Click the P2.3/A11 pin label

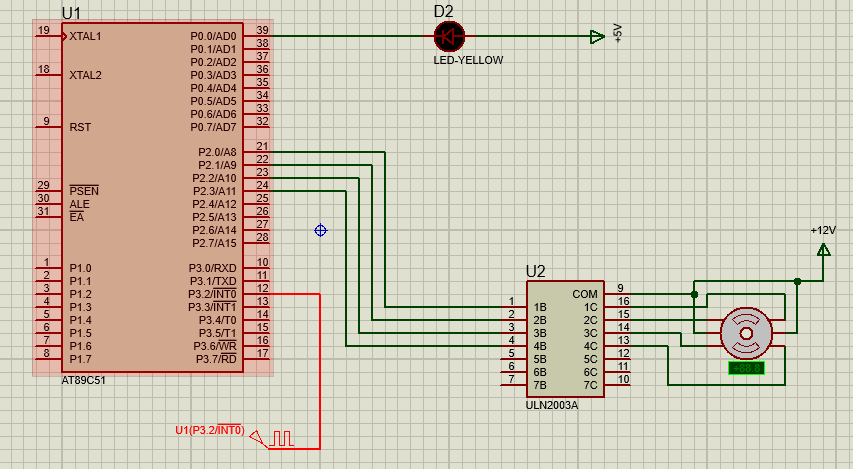tap(214, 192)
